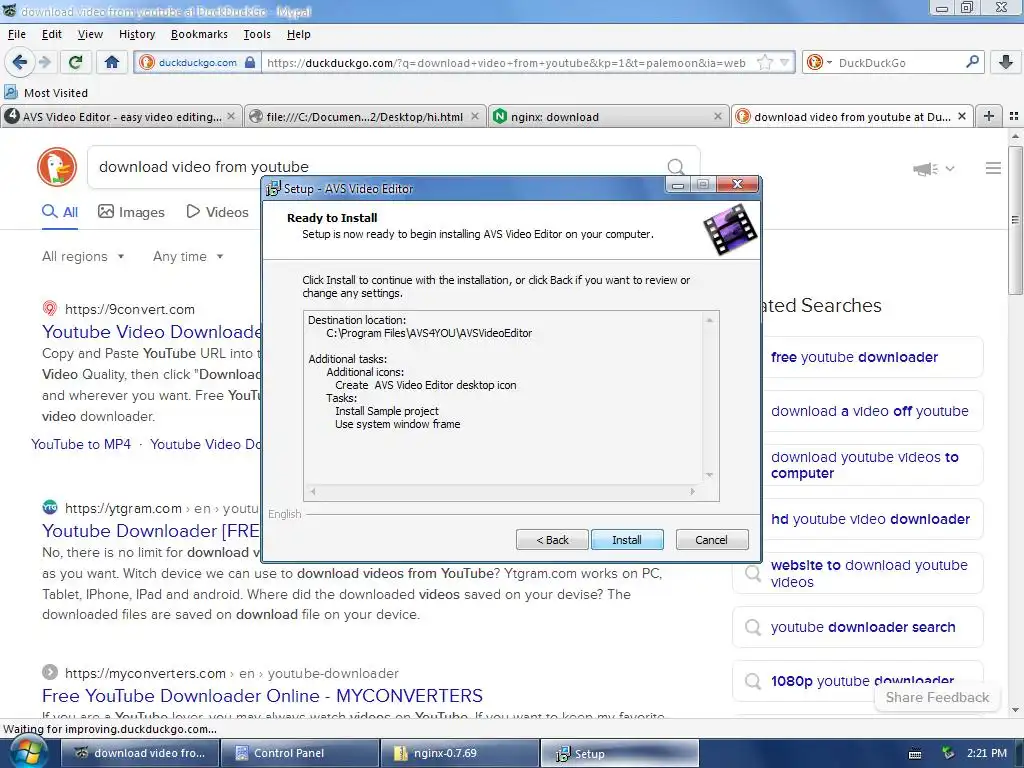This screenshot has height=768, width=1024.
Task: Expand the Any time filter
Action: pyautogui.click(x=188, y=257)
